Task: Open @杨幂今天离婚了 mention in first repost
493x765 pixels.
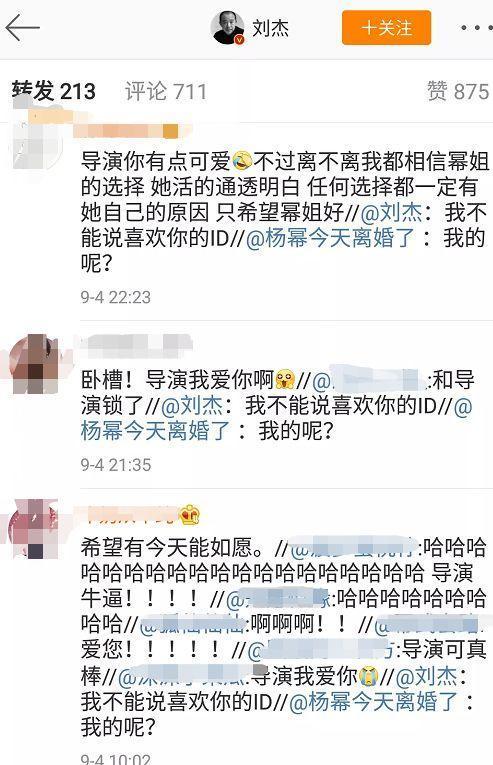Action: [330, 238]
